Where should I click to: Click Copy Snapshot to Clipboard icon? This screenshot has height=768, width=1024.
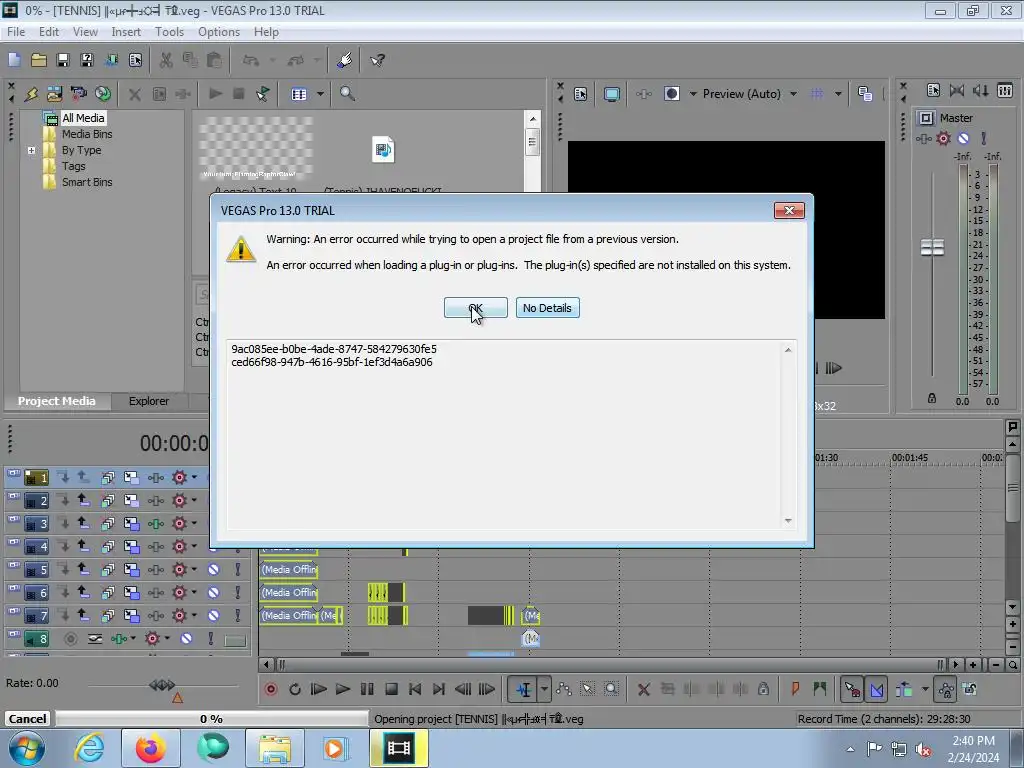tap(865, 94)
